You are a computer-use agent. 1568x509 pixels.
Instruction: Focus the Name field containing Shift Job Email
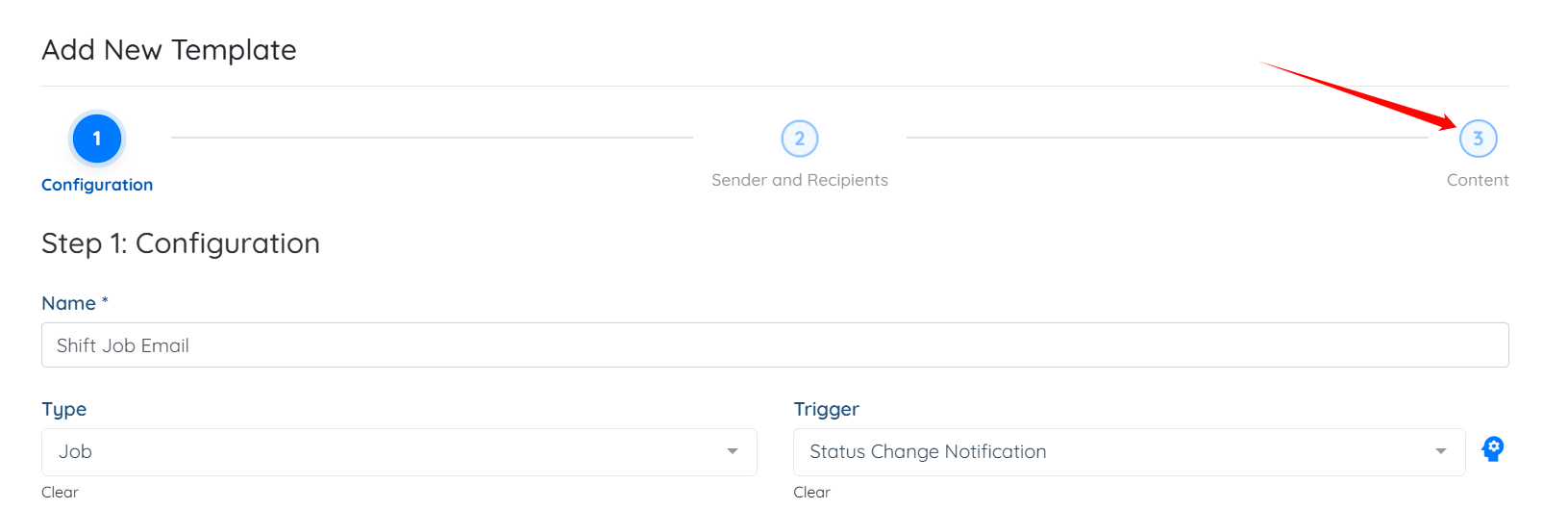click(x=775, y=345)
